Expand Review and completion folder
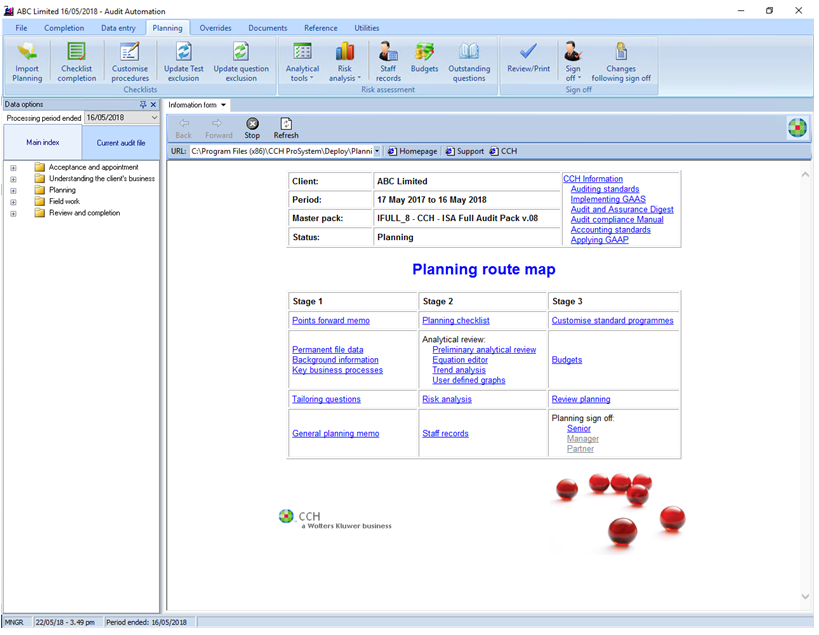819x635 pixels. 13,214
